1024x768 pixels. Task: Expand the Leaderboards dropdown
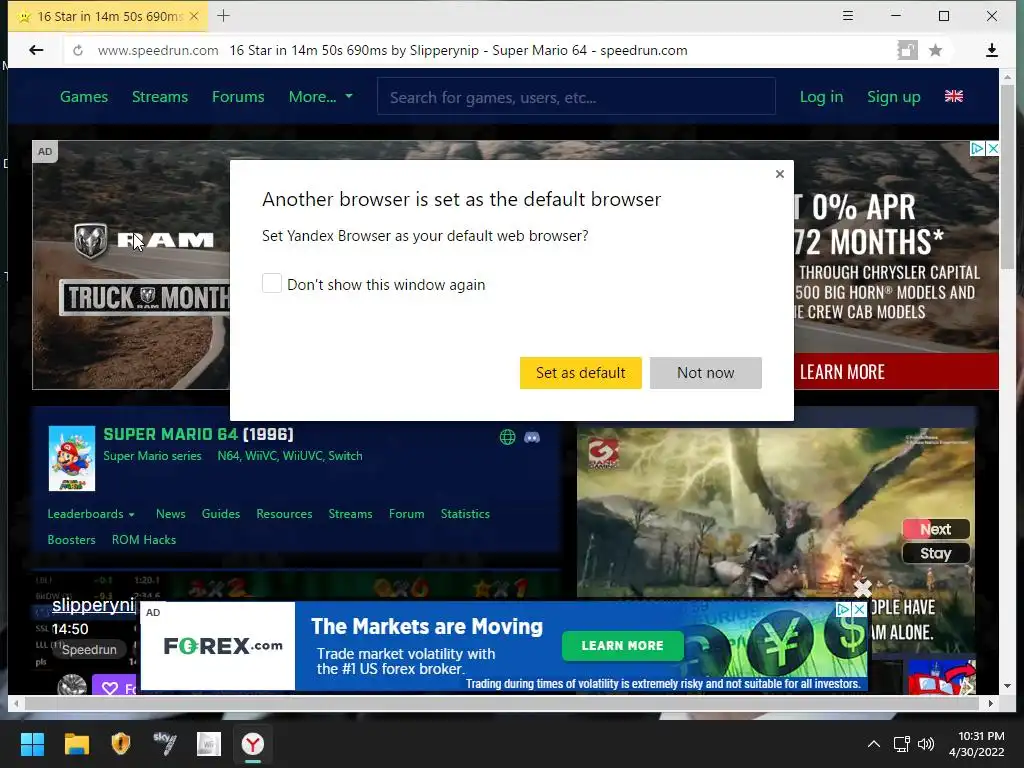[x=91, y=514]
